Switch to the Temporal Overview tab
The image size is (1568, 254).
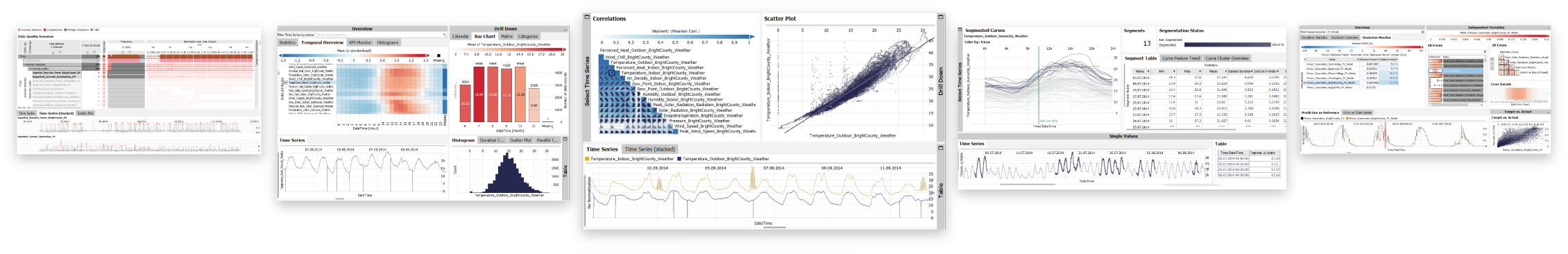coord(322,42)
